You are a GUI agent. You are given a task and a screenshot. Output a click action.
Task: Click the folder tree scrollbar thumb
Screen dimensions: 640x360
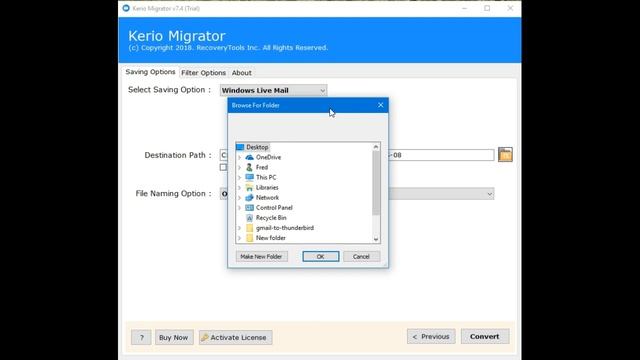[x=376, y=183]
